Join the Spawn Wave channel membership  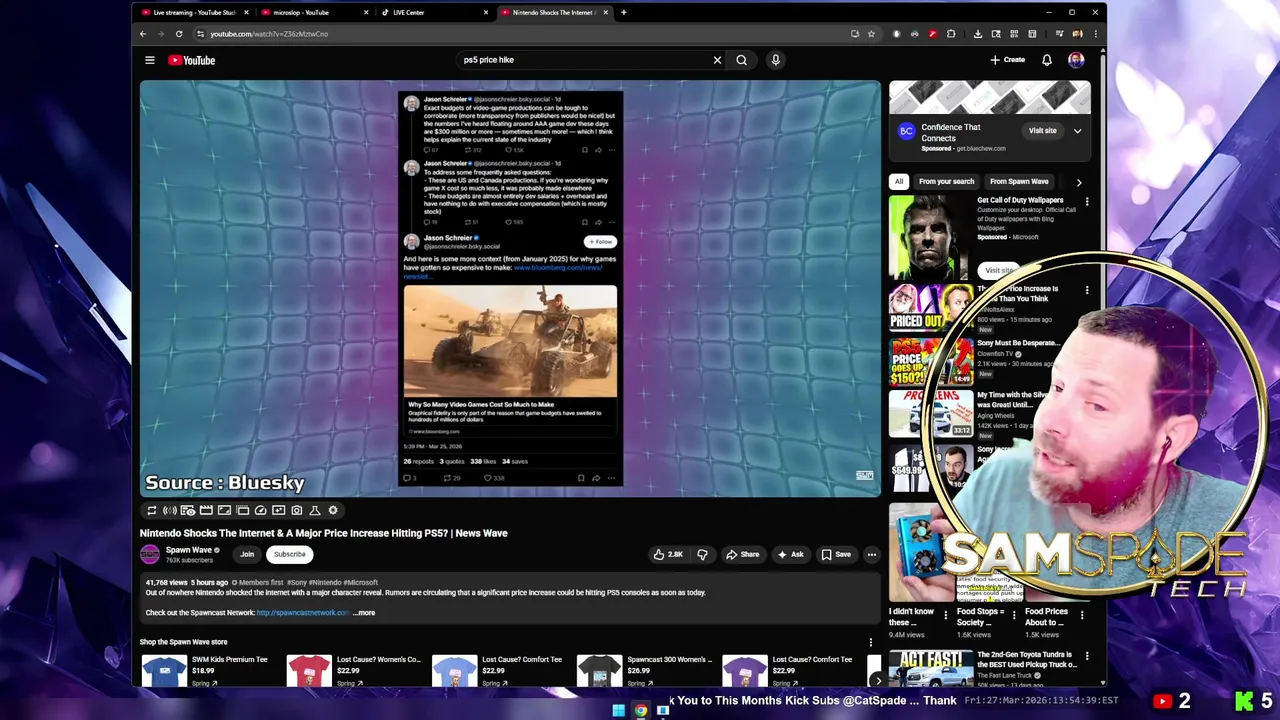[x=247, y=554]
